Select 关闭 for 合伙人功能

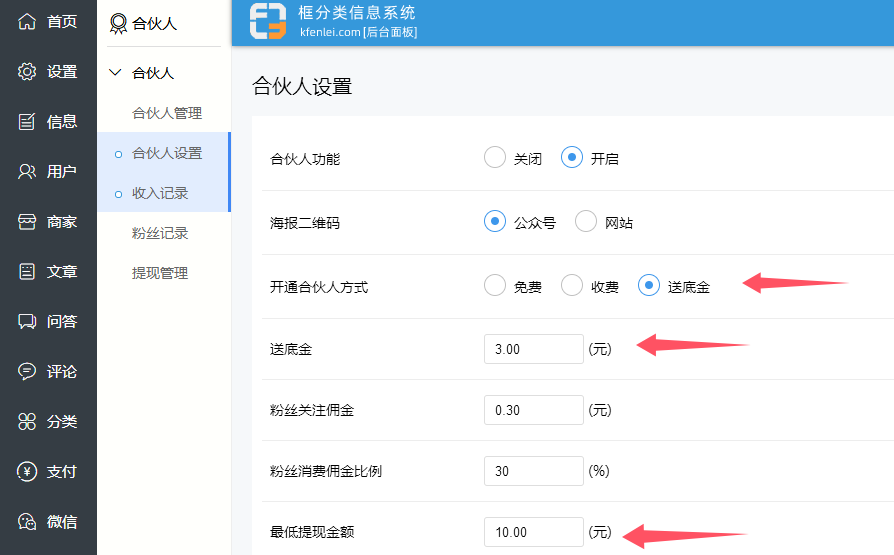(495, 158)
